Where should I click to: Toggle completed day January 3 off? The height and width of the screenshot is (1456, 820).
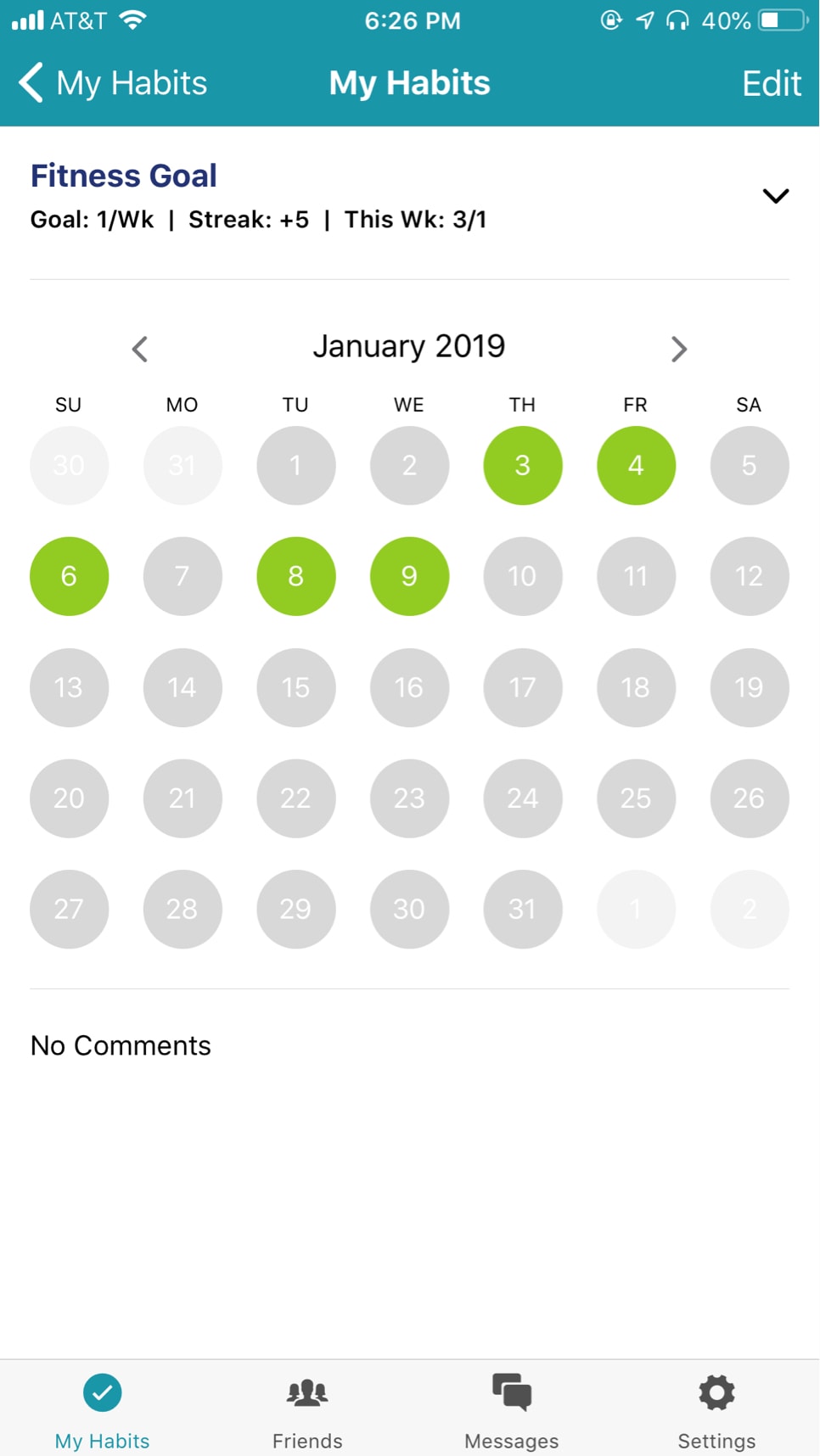click(x=523, y=465)
